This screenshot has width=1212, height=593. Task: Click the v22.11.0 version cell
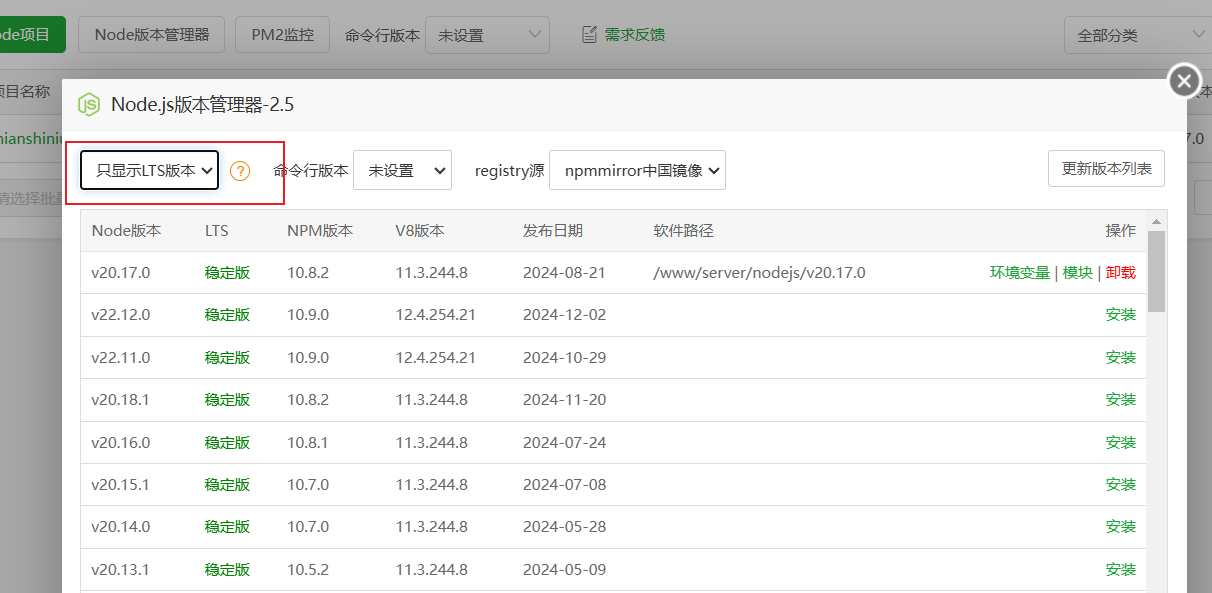pos(121,357)
